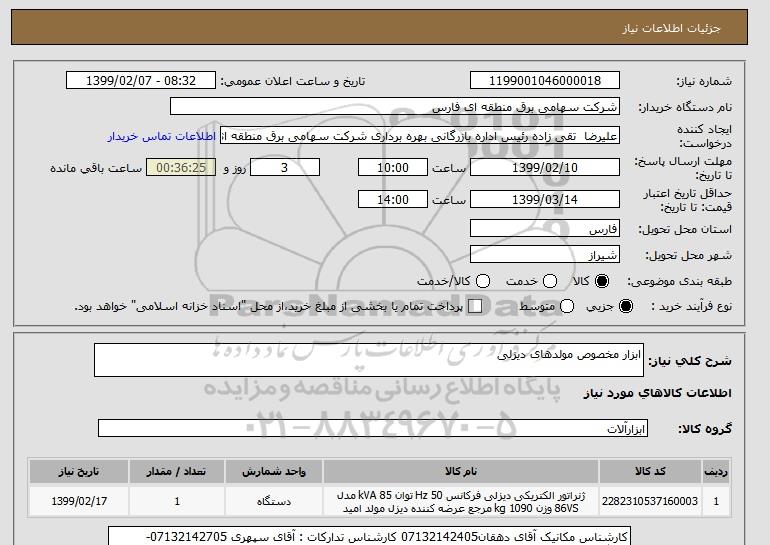
Task: Click the delivery city field شیراز
Action: pyautogui.click(x=545, y=254)
